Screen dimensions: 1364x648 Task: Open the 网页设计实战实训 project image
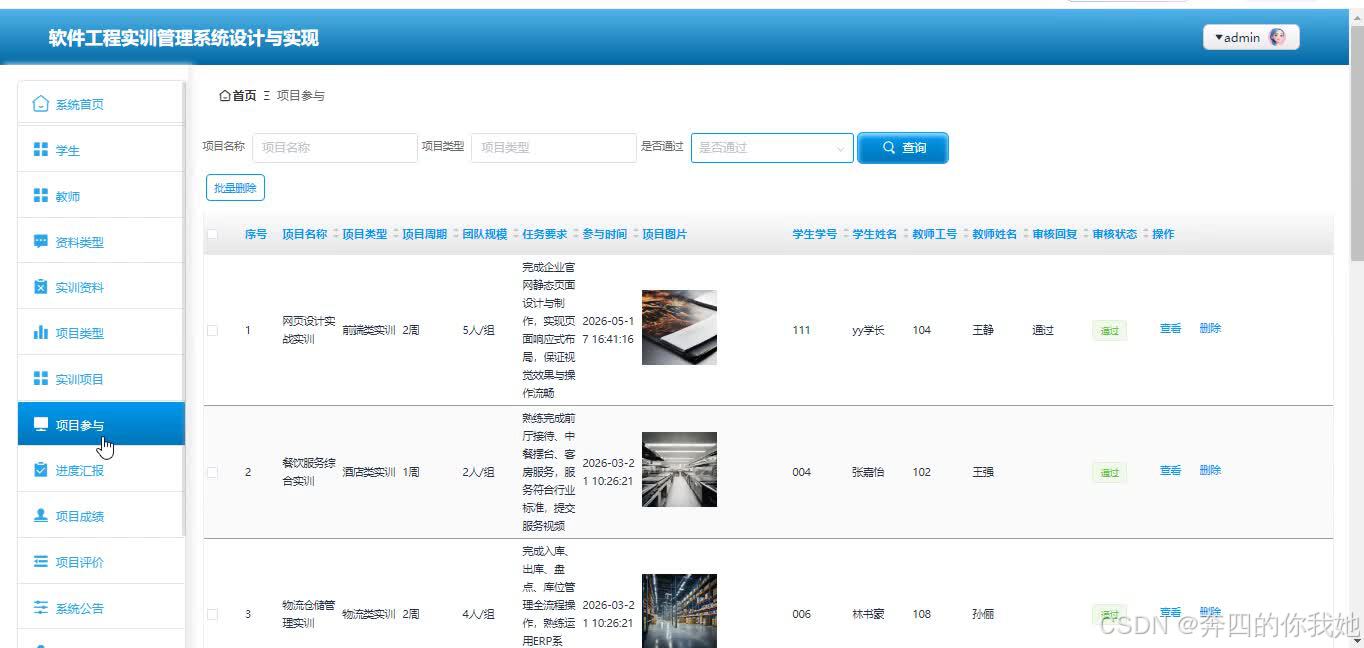pos(679,327)
